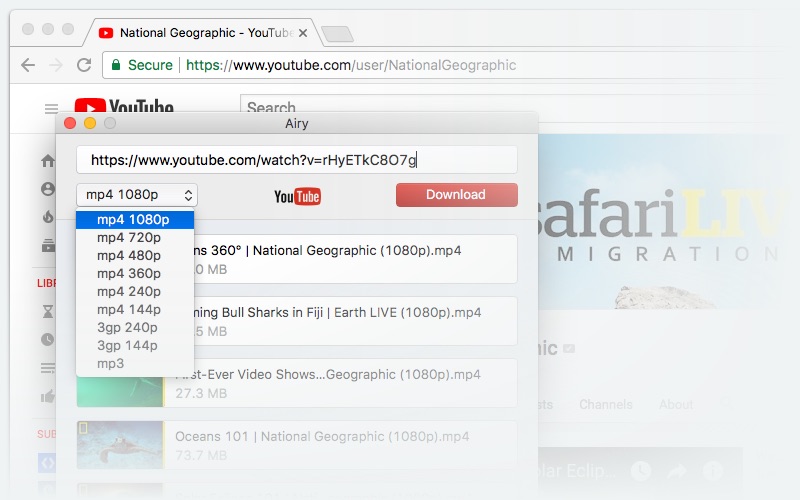This screenshot has height=500, width=800.
Task: Minimize the Airy window with yellow button
Action: [90, 123]
